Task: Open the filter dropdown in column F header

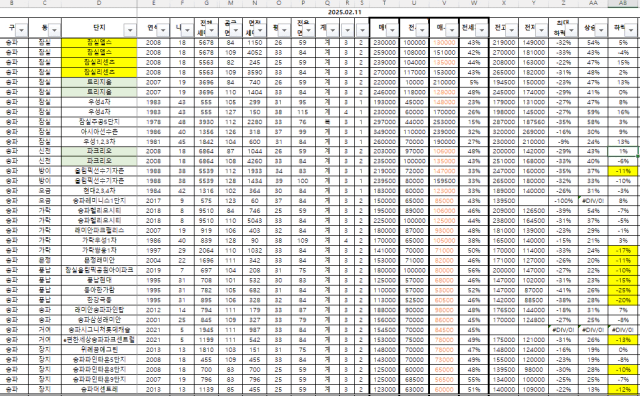Action: 187,30
